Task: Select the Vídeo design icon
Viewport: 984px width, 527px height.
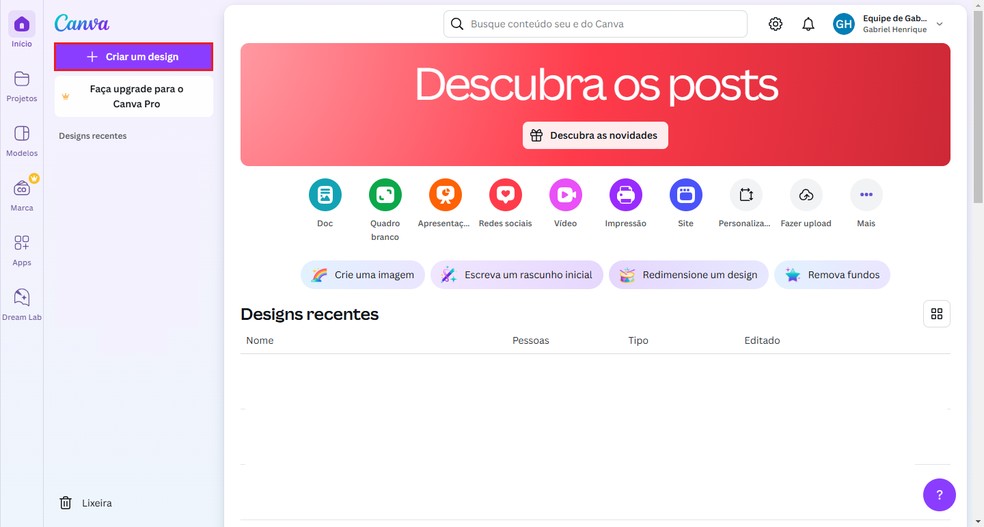Action: [x=565, y=195]
